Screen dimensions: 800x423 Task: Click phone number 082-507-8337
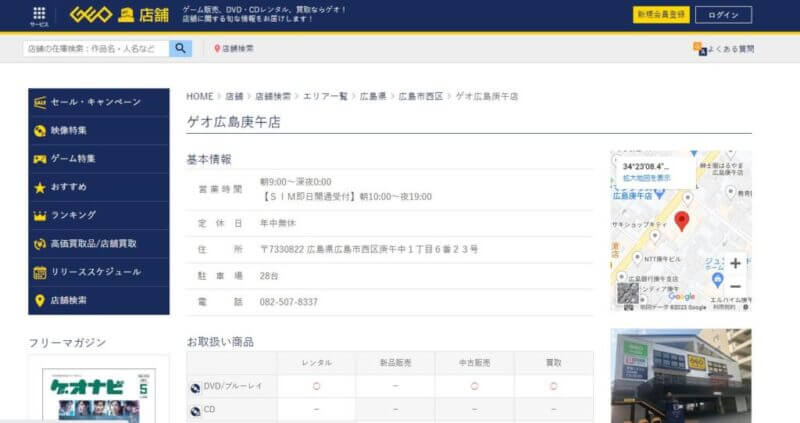click(x=289, y=302)
